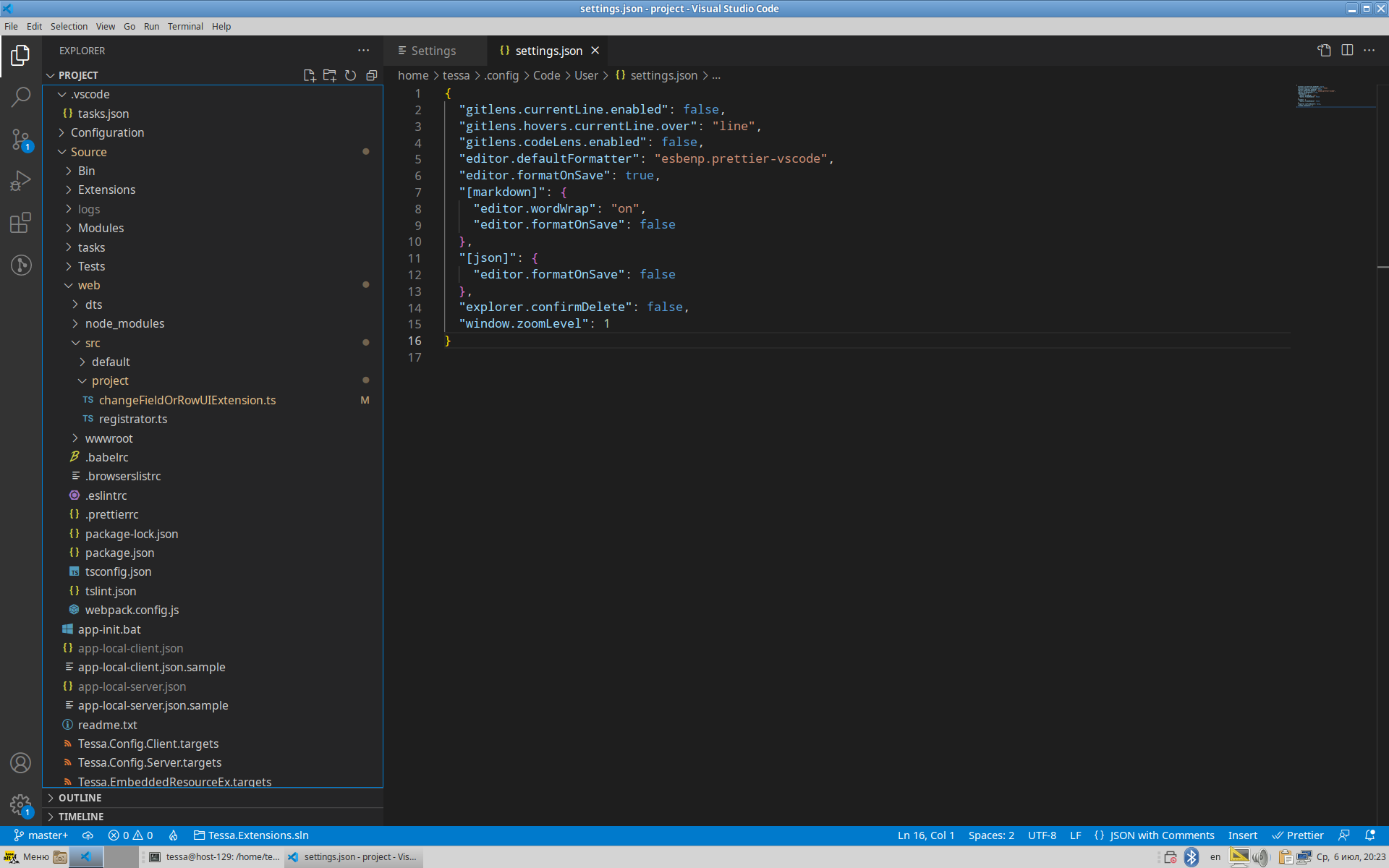Toggle the Prettier status bar item
Image resolution: width=1389 pixels, height=868 pixels.
click(1298, 835)
